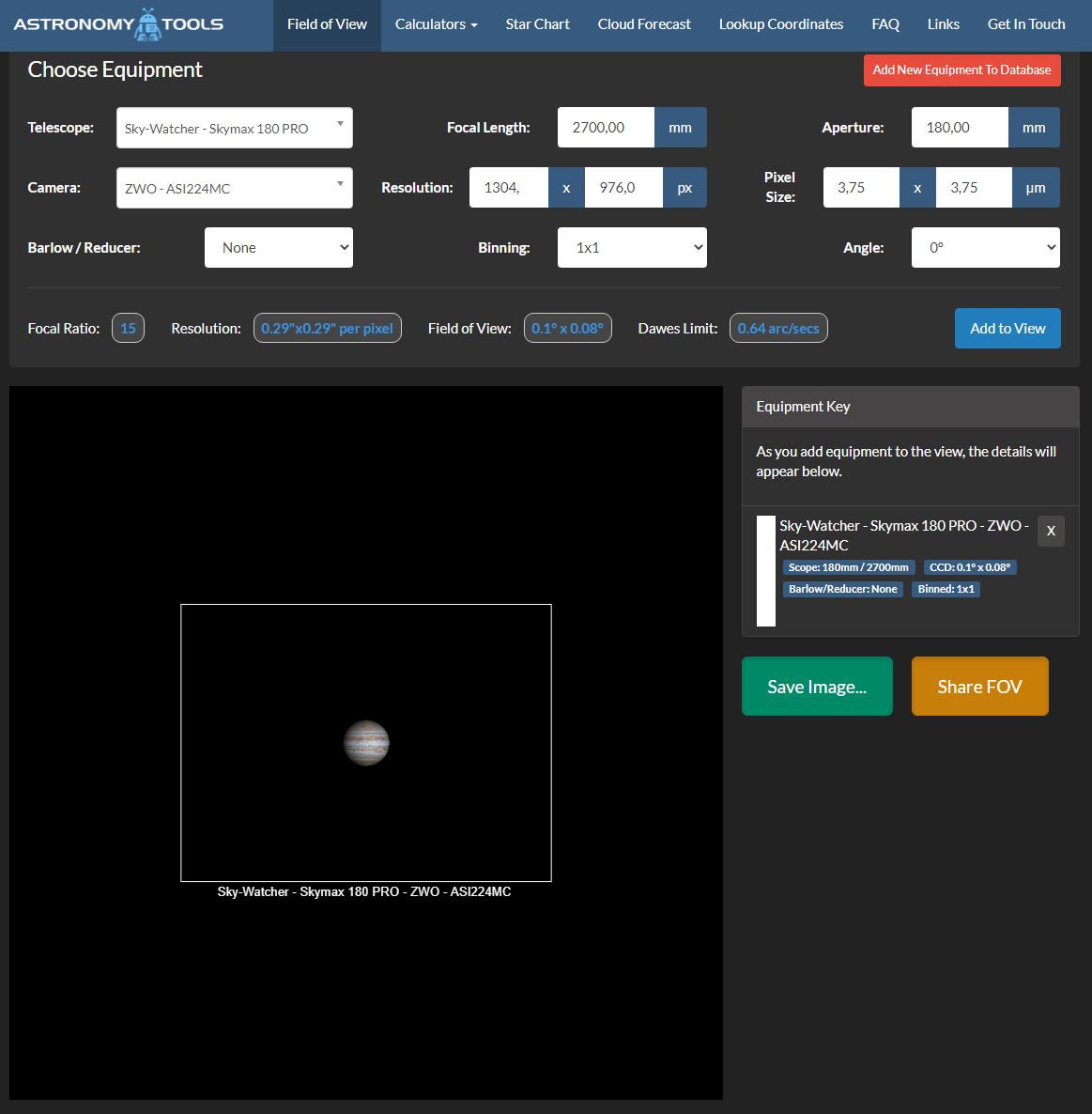The width and height of the screenshot is (1092, 1114).
Task: Click the white equipment color swatch
Action: click(x=765, y=570)
